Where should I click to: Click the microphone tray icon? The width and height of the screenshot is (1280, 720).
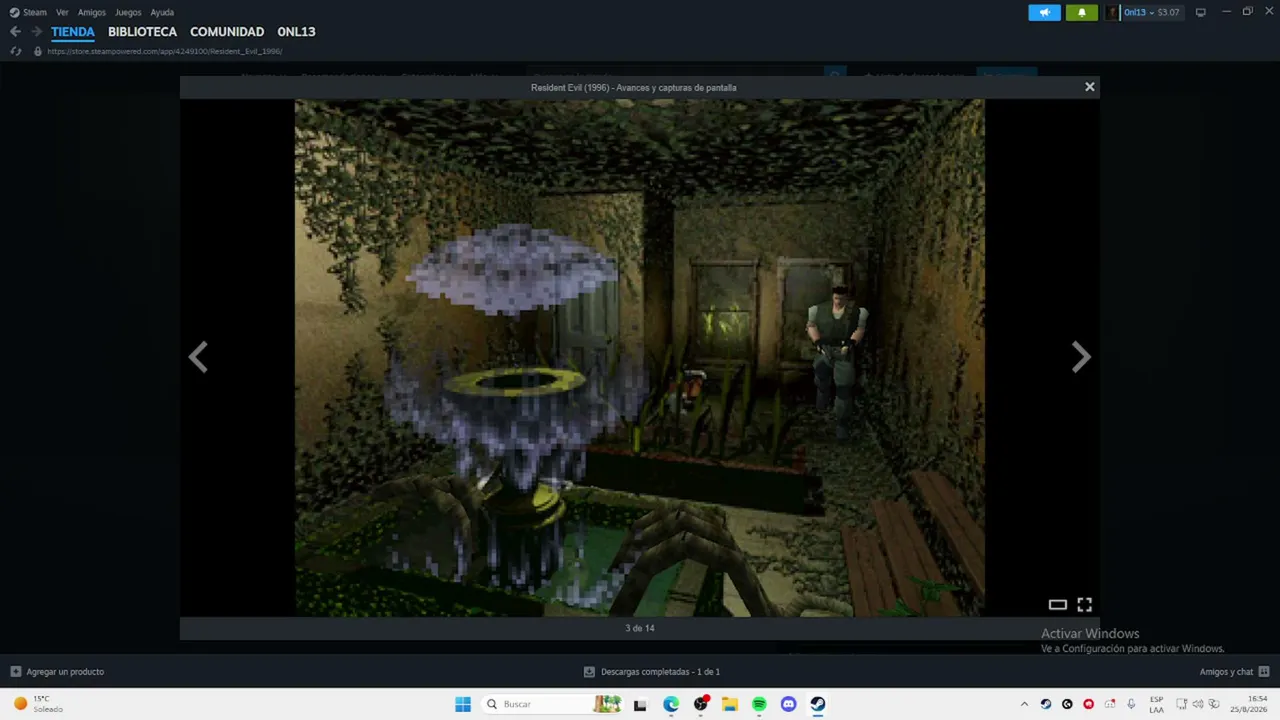tap(1131, 704)
